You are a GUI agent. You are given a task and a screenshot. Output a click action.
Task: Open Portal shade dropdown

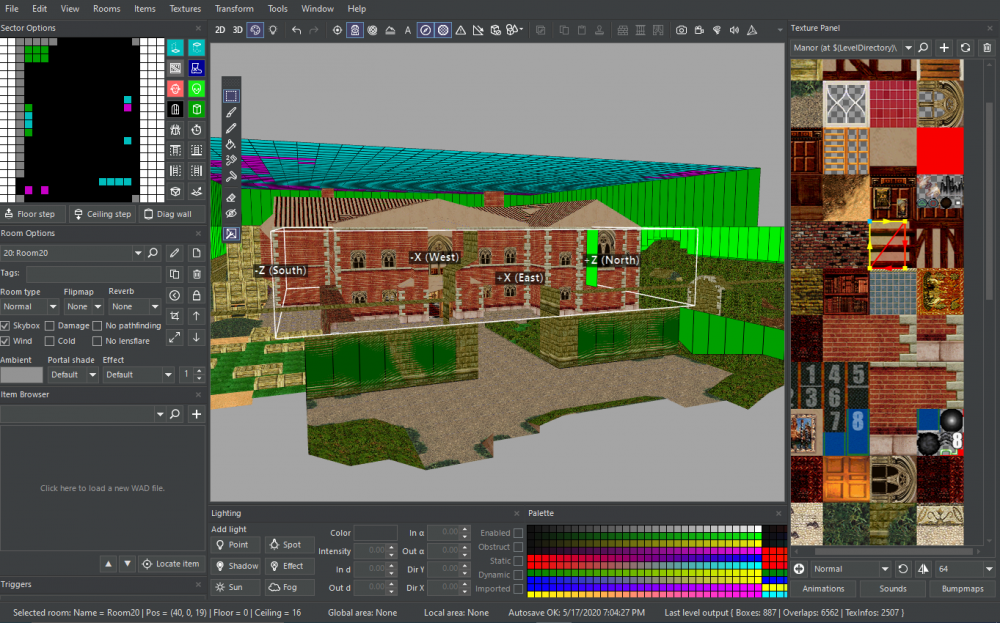pyautogui.click(x=73, y=374)
